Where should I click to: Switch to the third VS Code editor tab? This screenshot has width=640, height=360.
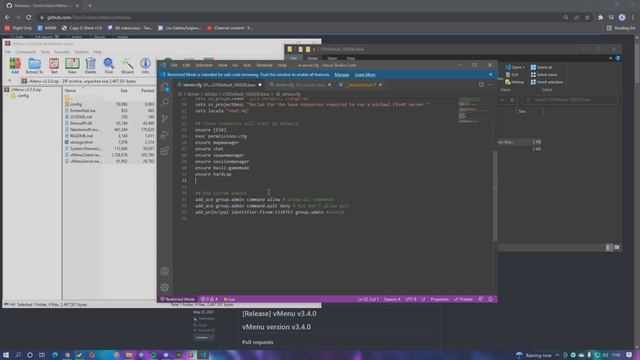361,85
